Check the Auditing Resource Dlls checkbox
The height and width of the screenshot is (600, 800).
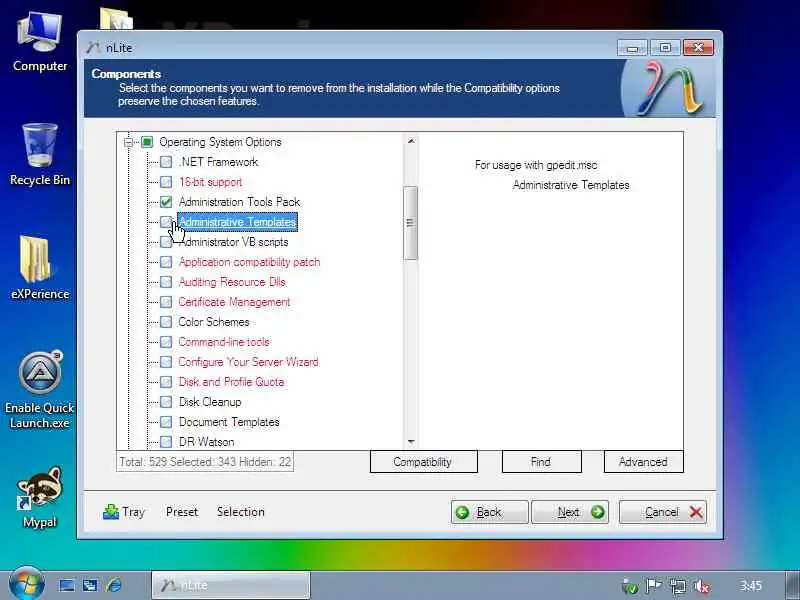point(166,282)
